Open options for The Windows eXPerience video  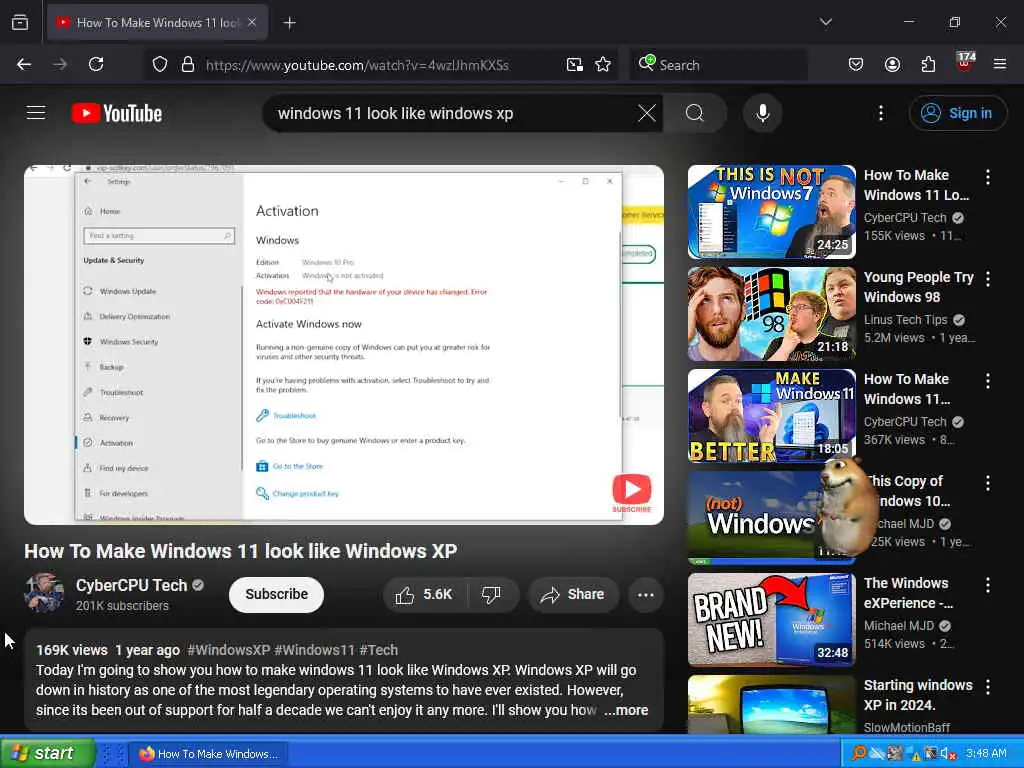tap(988, 584)
